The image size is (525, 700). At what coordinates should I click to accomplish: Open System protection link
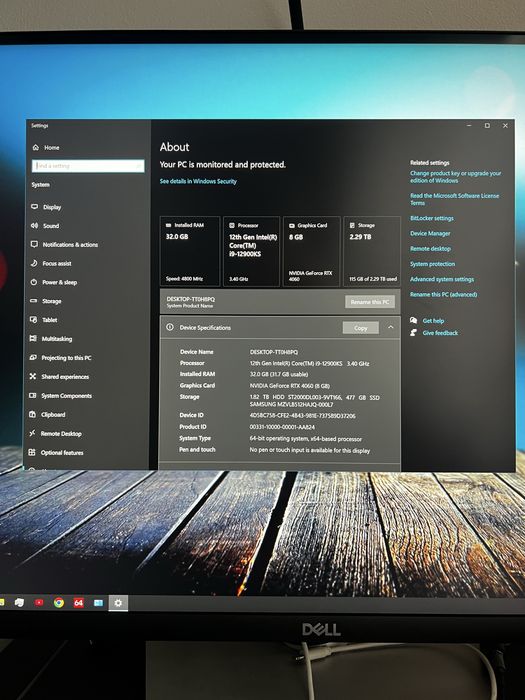[x=432, y=264]
